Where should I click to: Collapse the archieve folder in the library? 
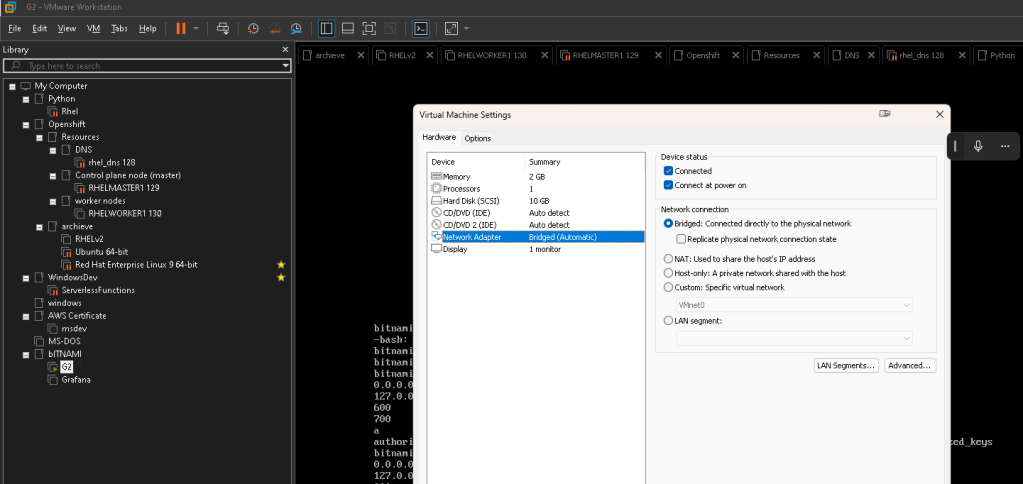click(40, 226)
